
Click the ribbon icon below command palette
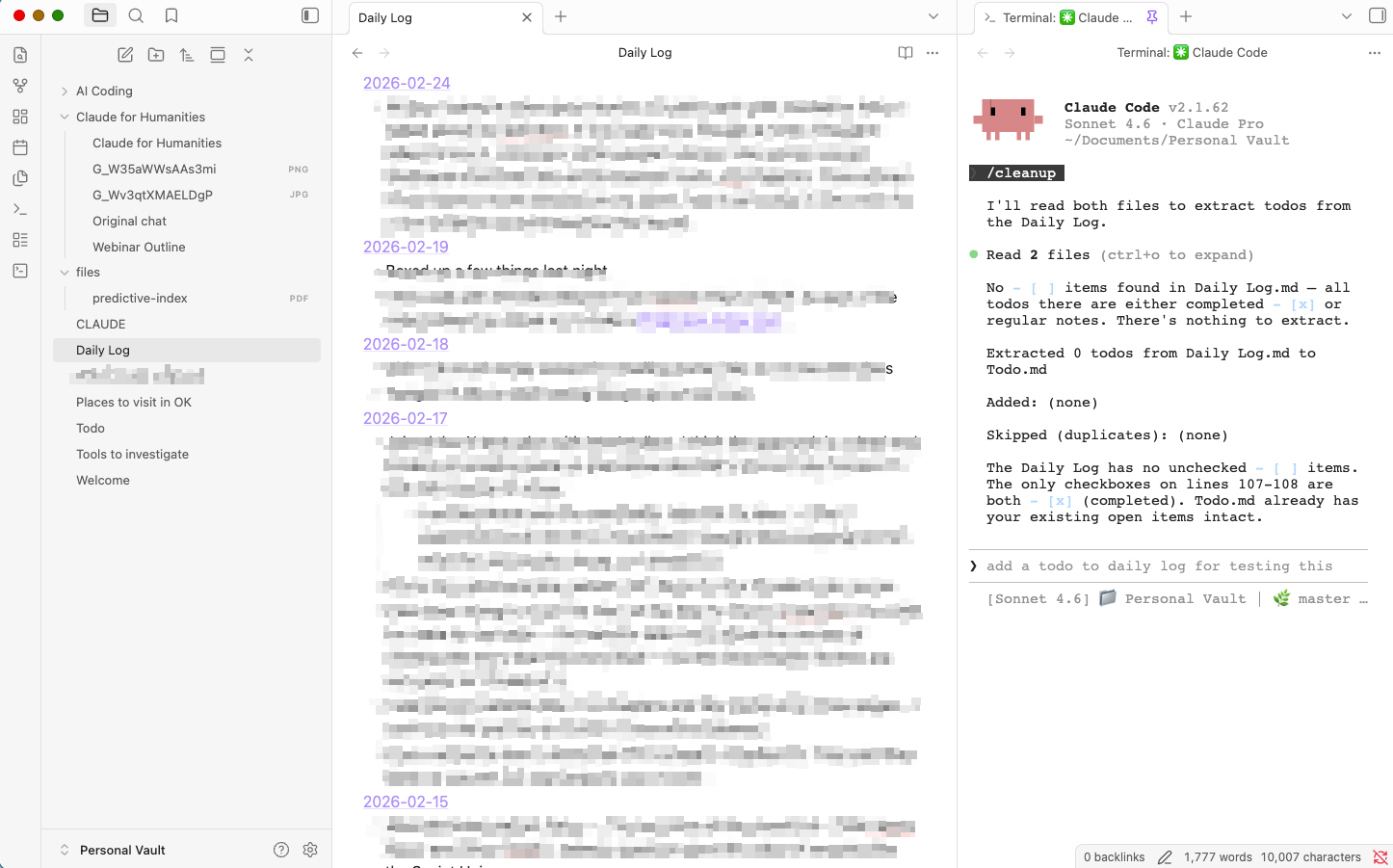pyautogui.click(x=20, y=240)
